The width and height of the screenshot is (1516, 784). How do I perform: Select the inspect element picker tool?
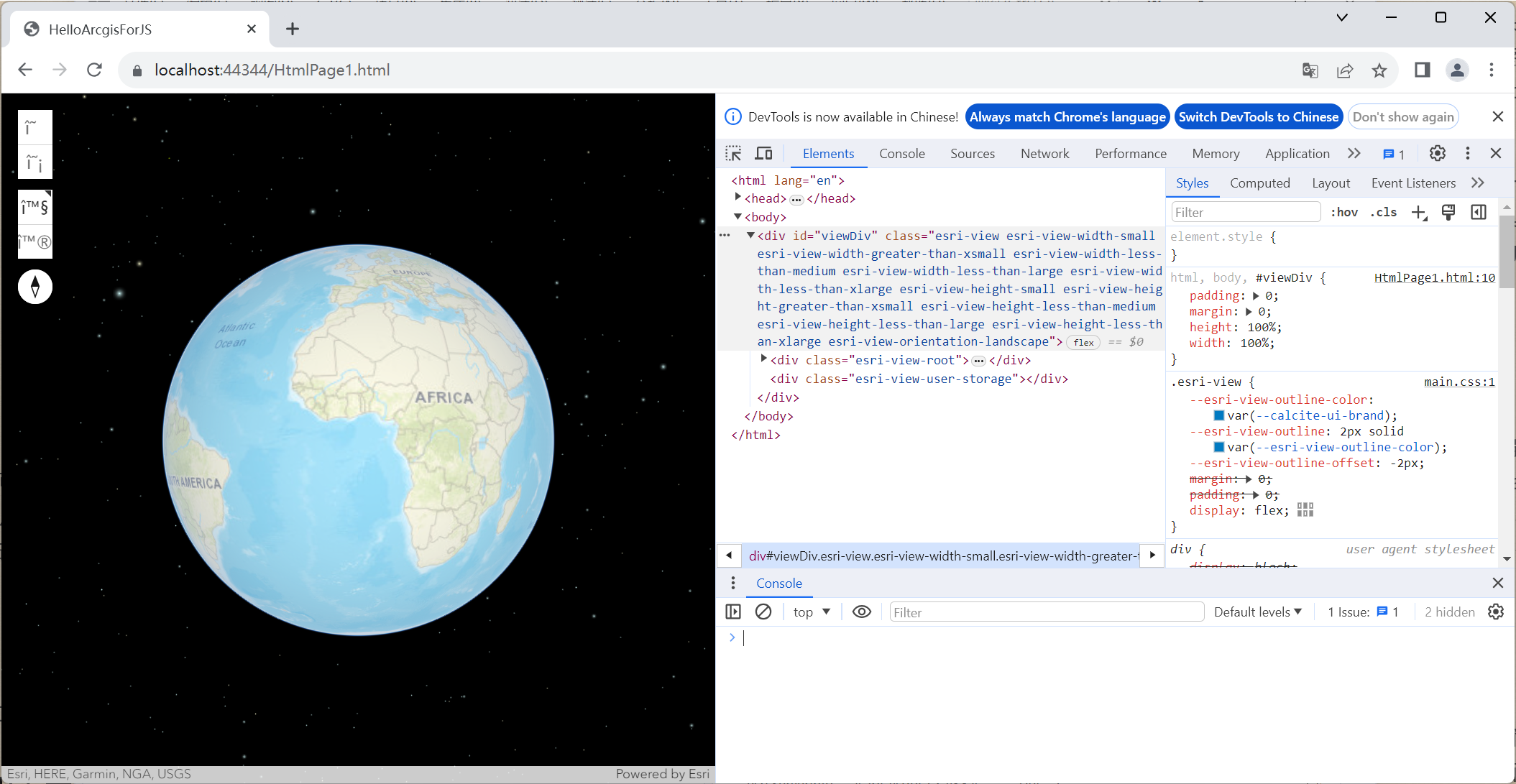(733, 153)
